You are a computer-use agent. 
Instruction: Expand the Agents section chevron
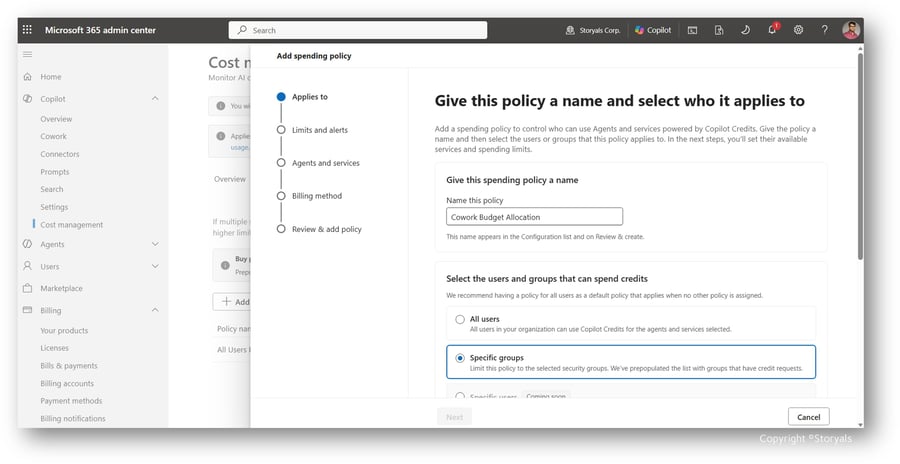click(155, 244)
